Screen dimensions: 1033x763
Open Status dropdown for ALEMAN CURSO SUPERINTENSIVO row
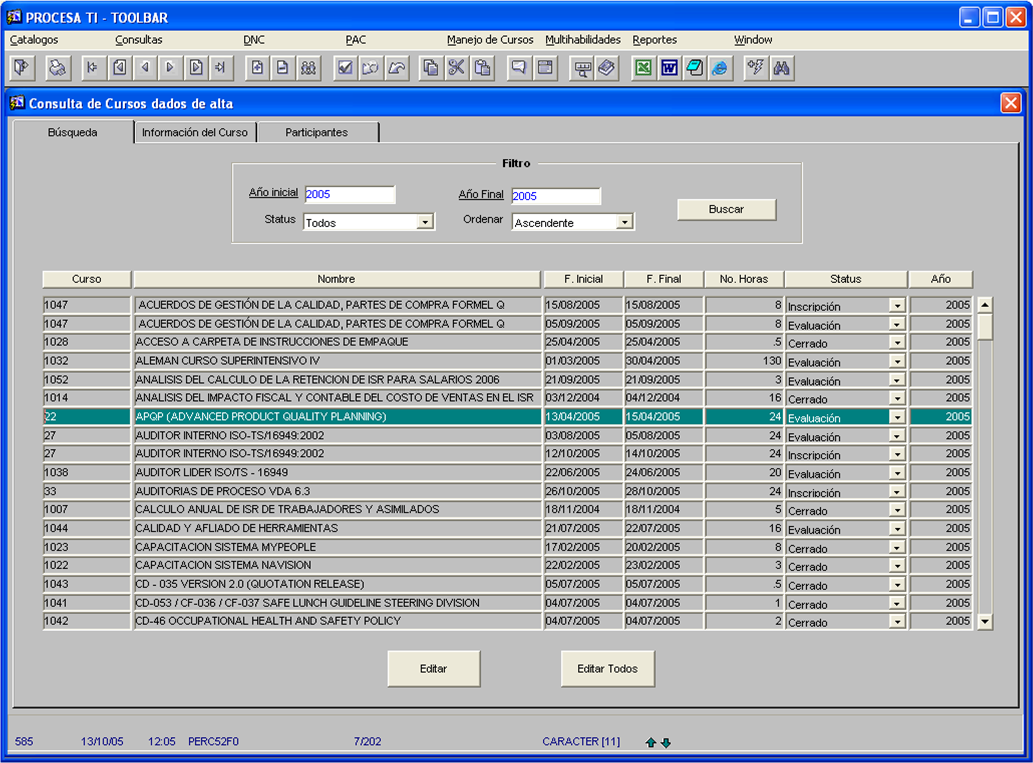[897, 362]
